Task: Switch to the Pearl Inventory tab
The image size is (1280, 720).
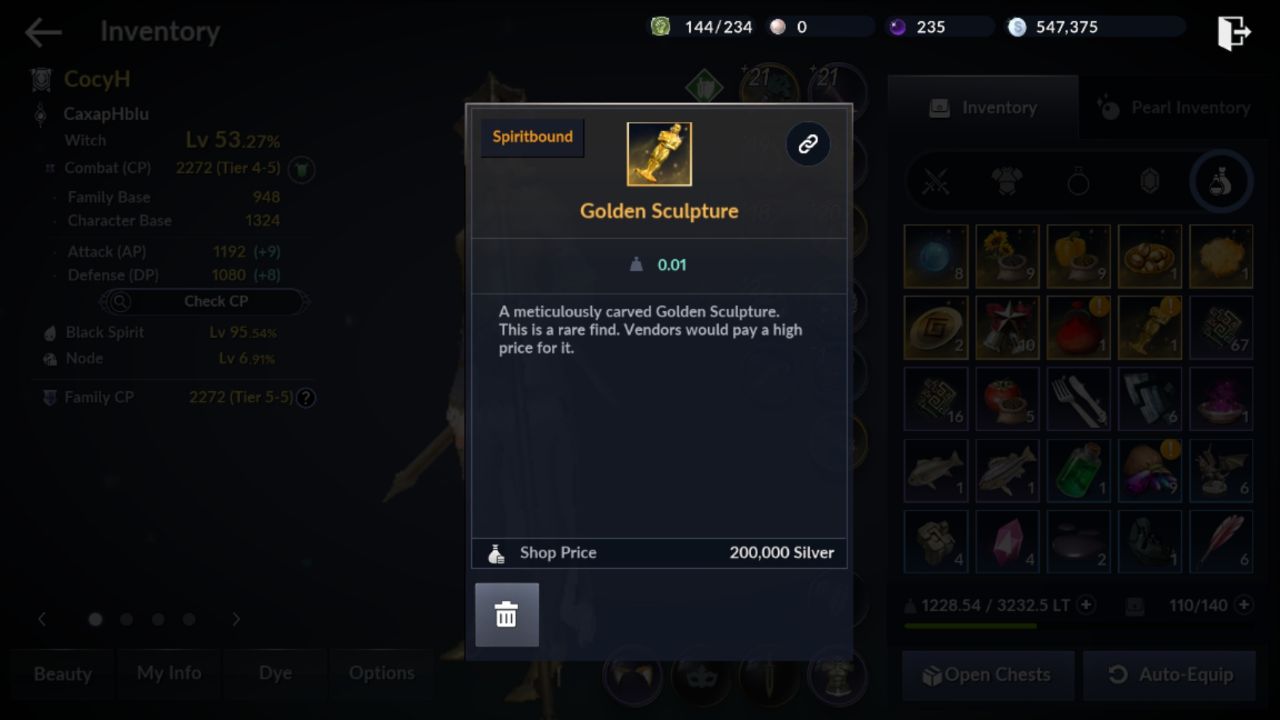Action: click(x=1174, y=107)
